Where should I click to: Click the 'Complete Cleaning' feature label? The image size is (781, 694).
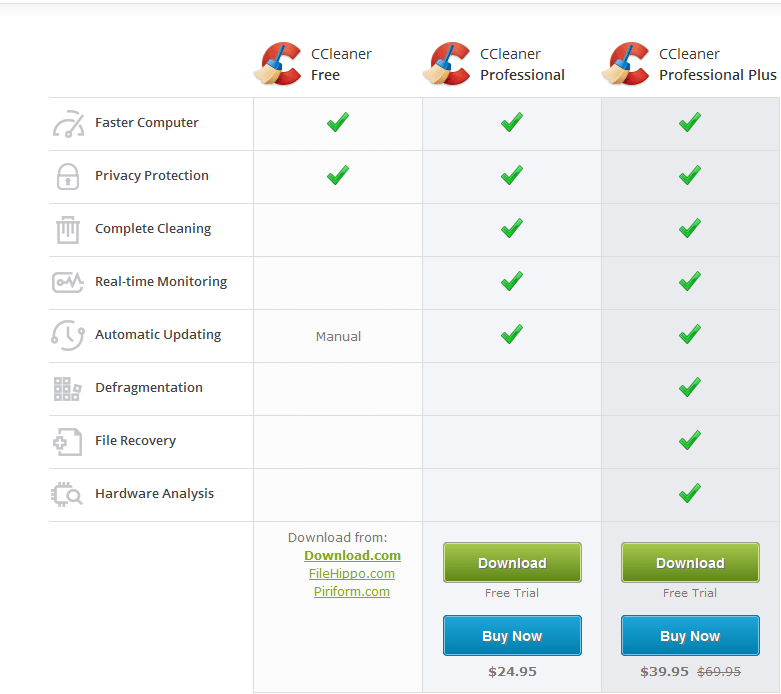[x=153, y=229]
